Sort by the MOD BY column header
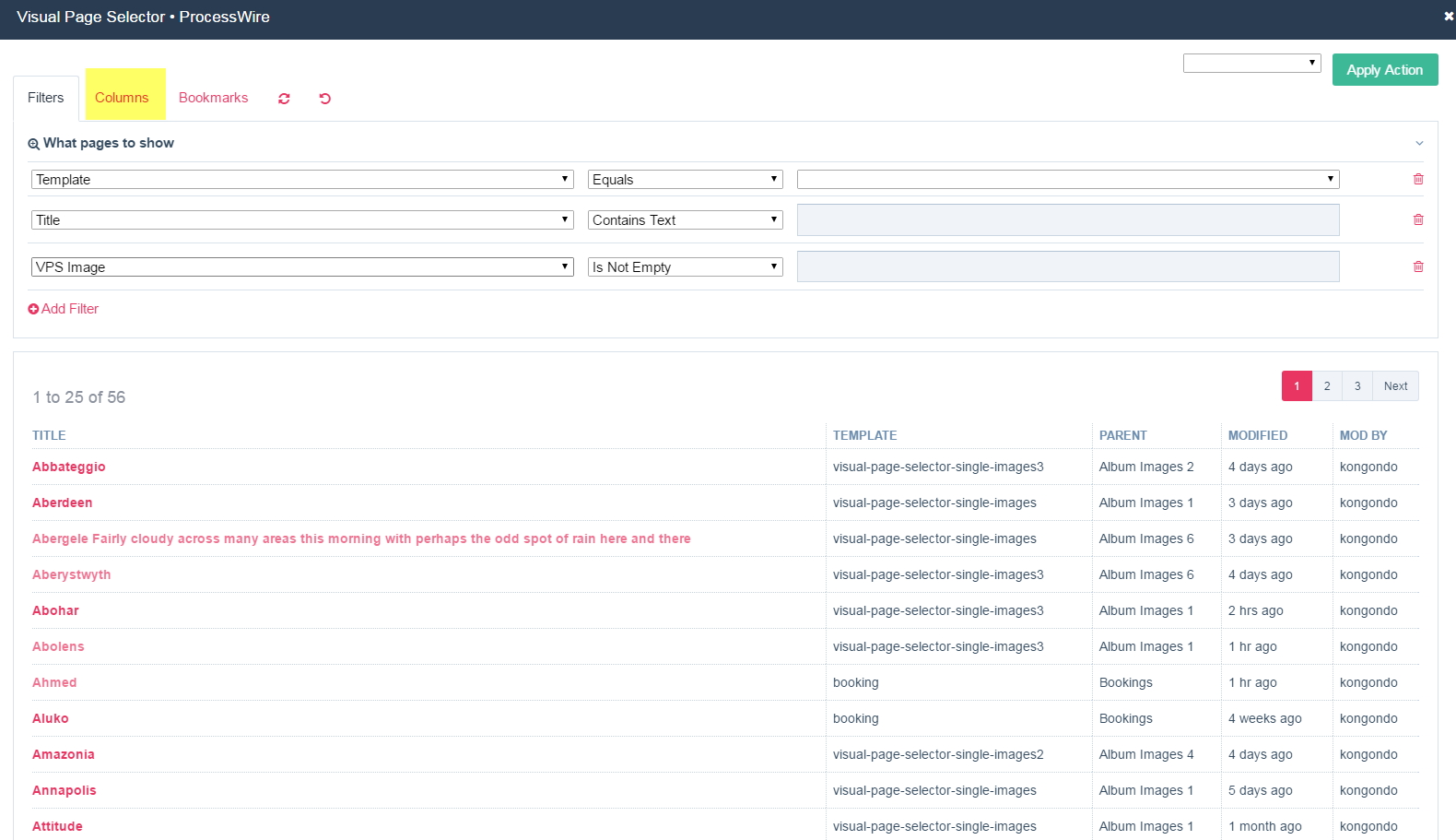 tap(1364, 435)
